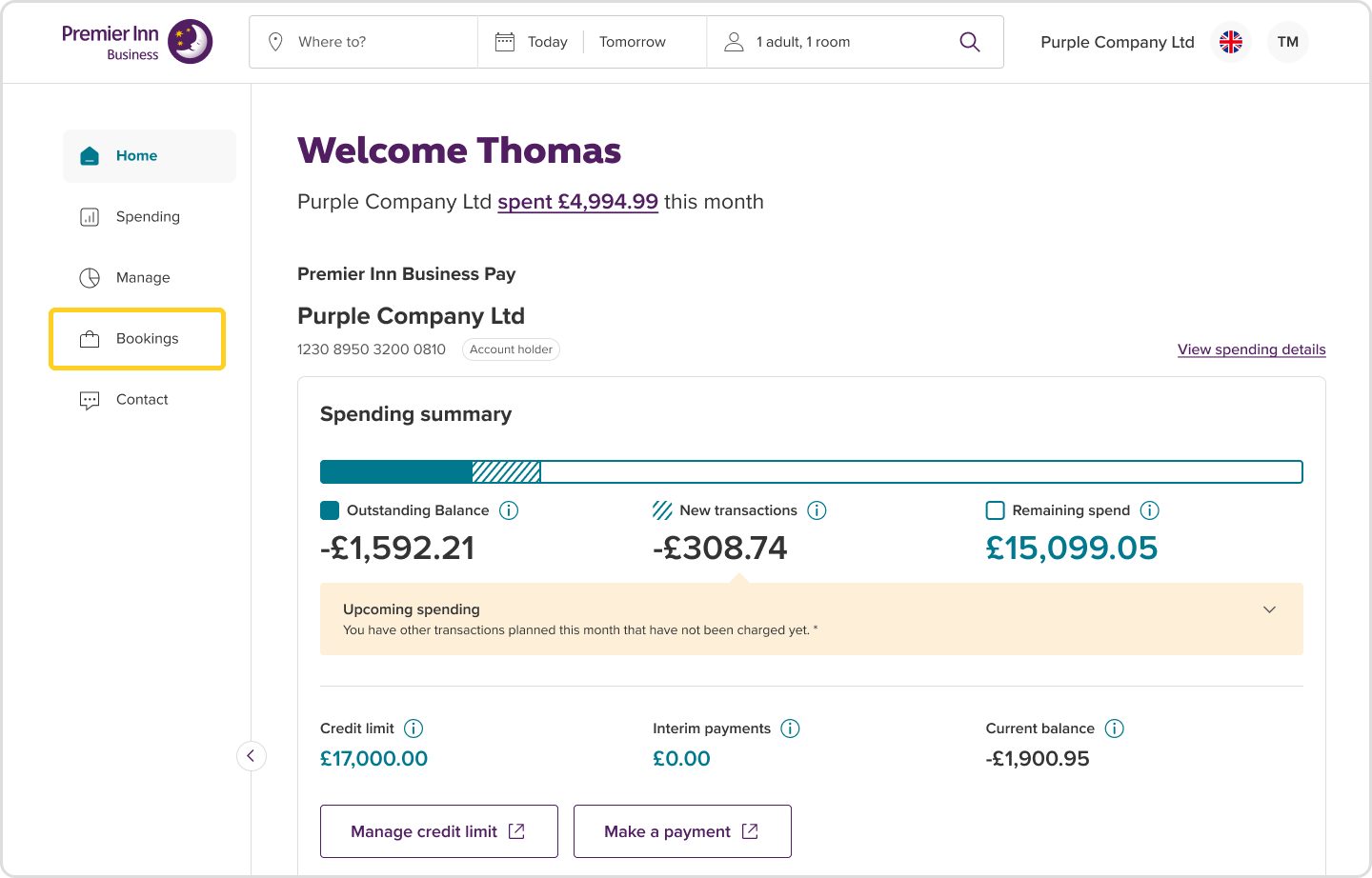Expand the Upcoming spending chevron
Screen dimensions: 1372x878
pyautogui.click(x=1269, y=609)
